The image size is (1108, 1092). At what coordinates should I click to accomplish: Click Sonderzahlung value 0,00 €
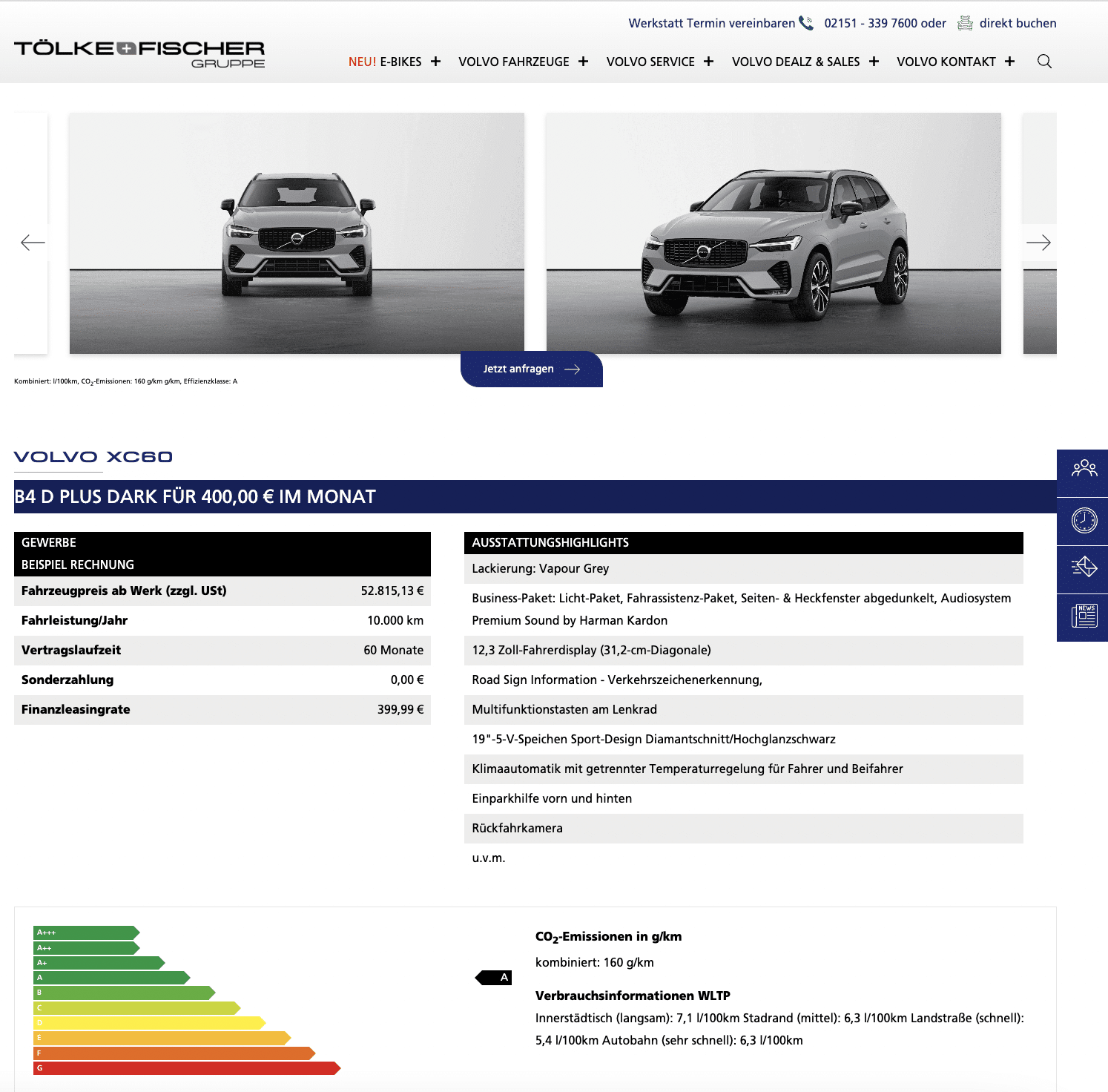pyautogui.click(x=407, y=680)
